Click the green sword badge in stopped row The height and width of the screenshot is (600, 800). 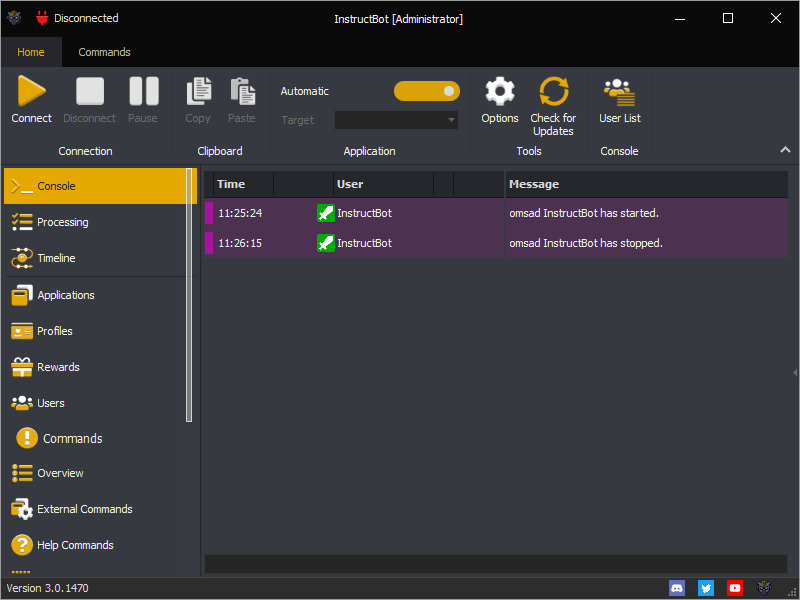[326, 243]
